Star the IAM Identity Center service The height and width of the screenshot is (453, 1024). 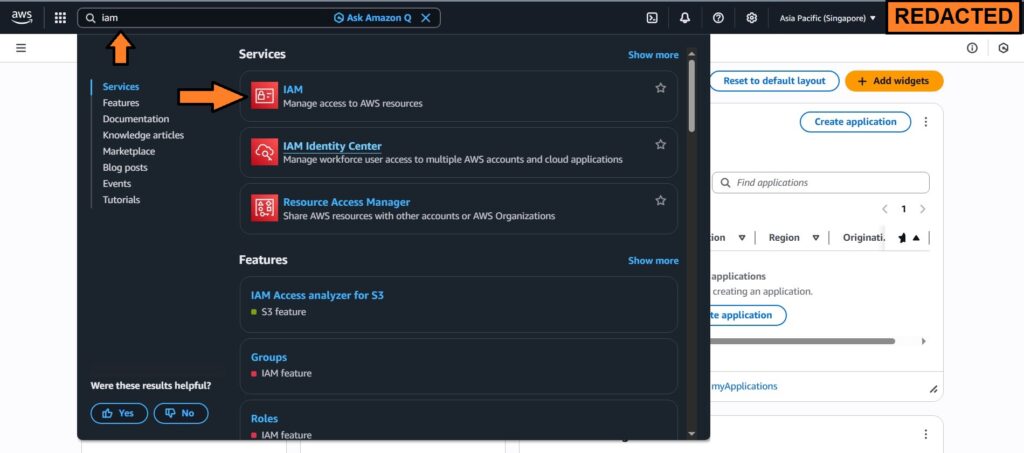[x=660, y=145]
